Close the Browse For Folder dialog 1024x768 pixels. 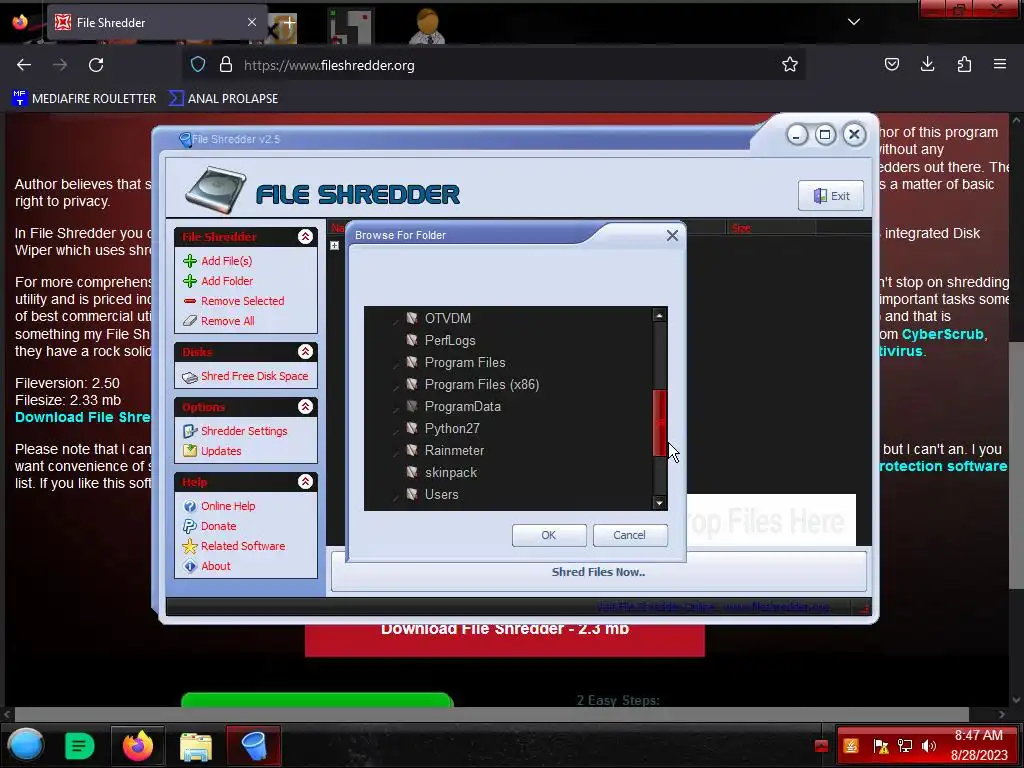coord(672,236)
